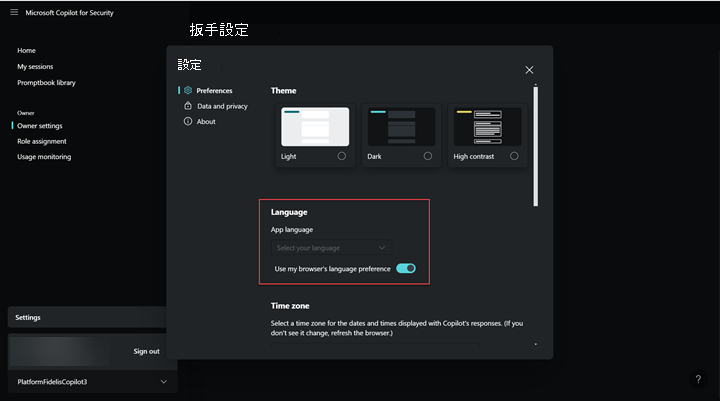Viewport: 720px width, 401px height.
Task: Click the Settings button in sidebar
Action: pos(87,317)
